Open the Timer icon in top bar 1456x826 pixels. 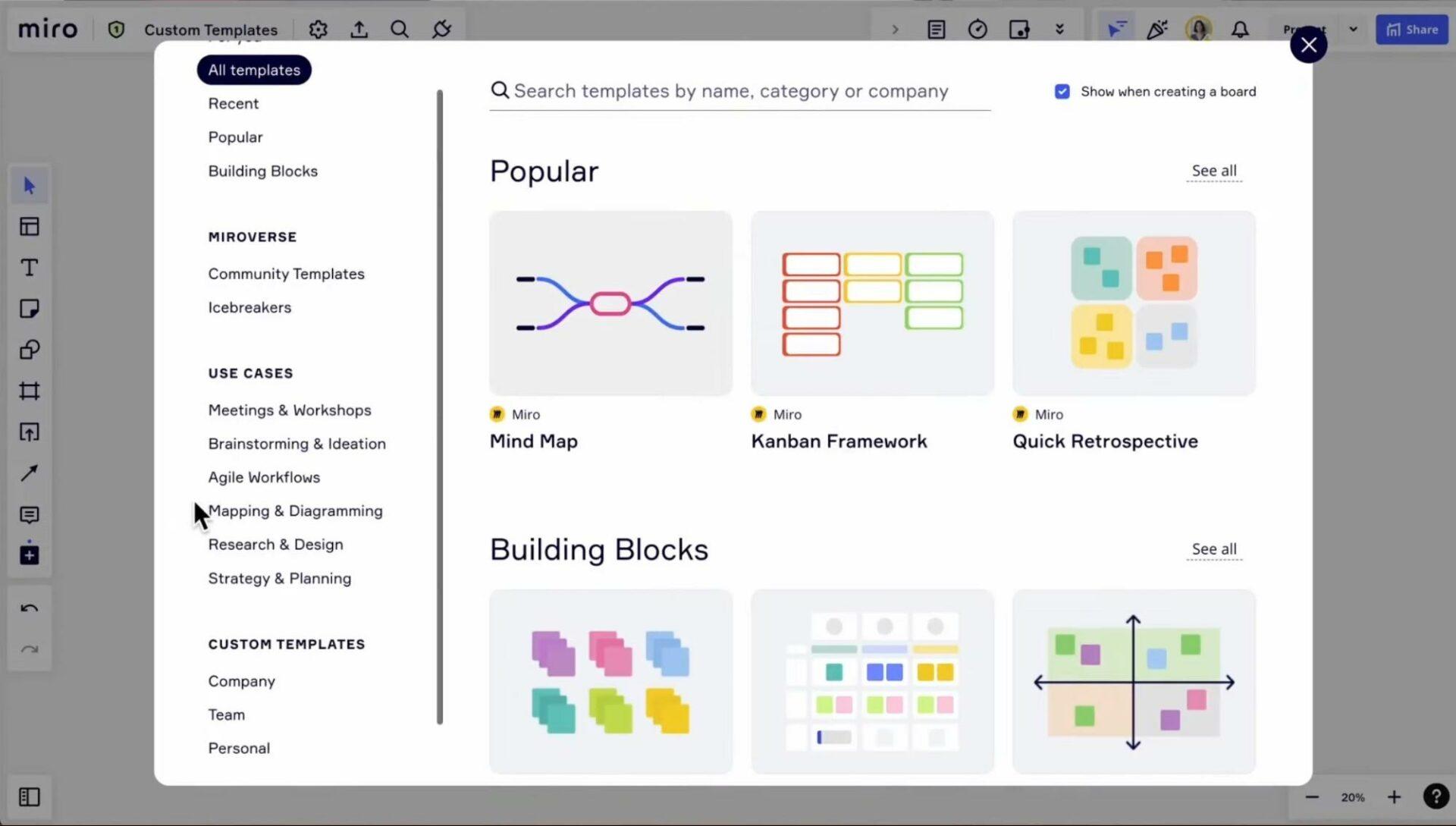coord(977,30)
